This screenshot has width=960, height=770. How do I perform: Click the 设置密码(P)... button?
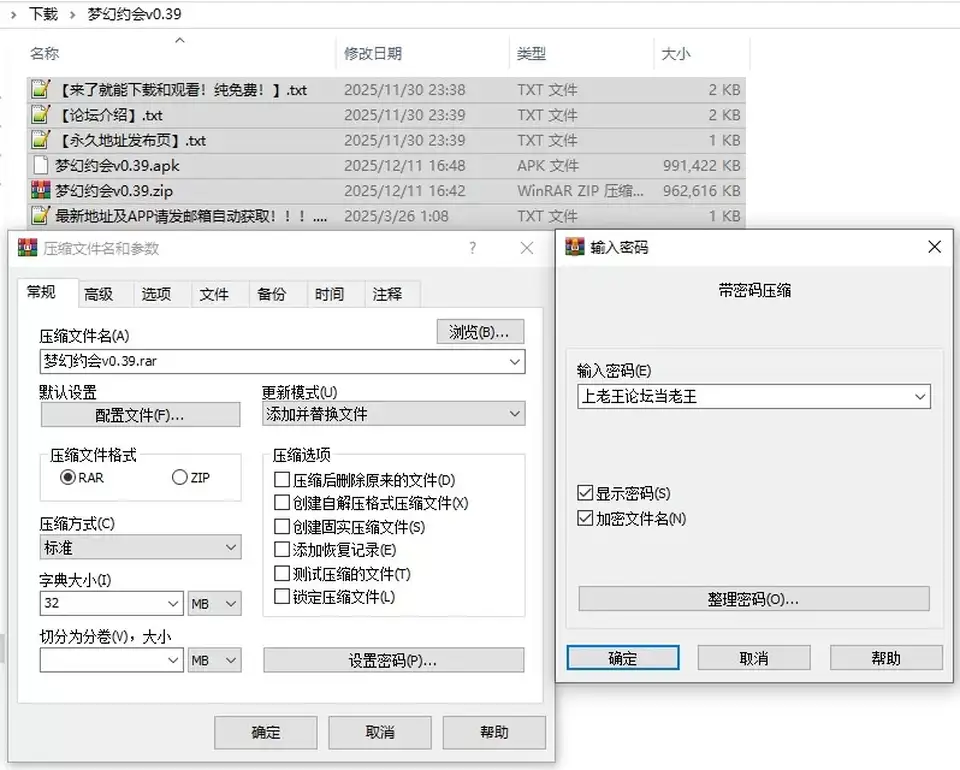tap(394, 660)
